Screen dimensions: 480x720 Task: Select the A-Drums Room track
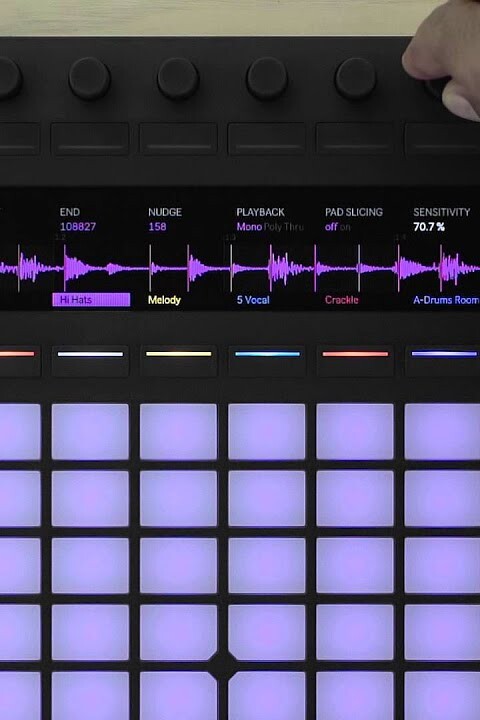[x=446, y=300]
